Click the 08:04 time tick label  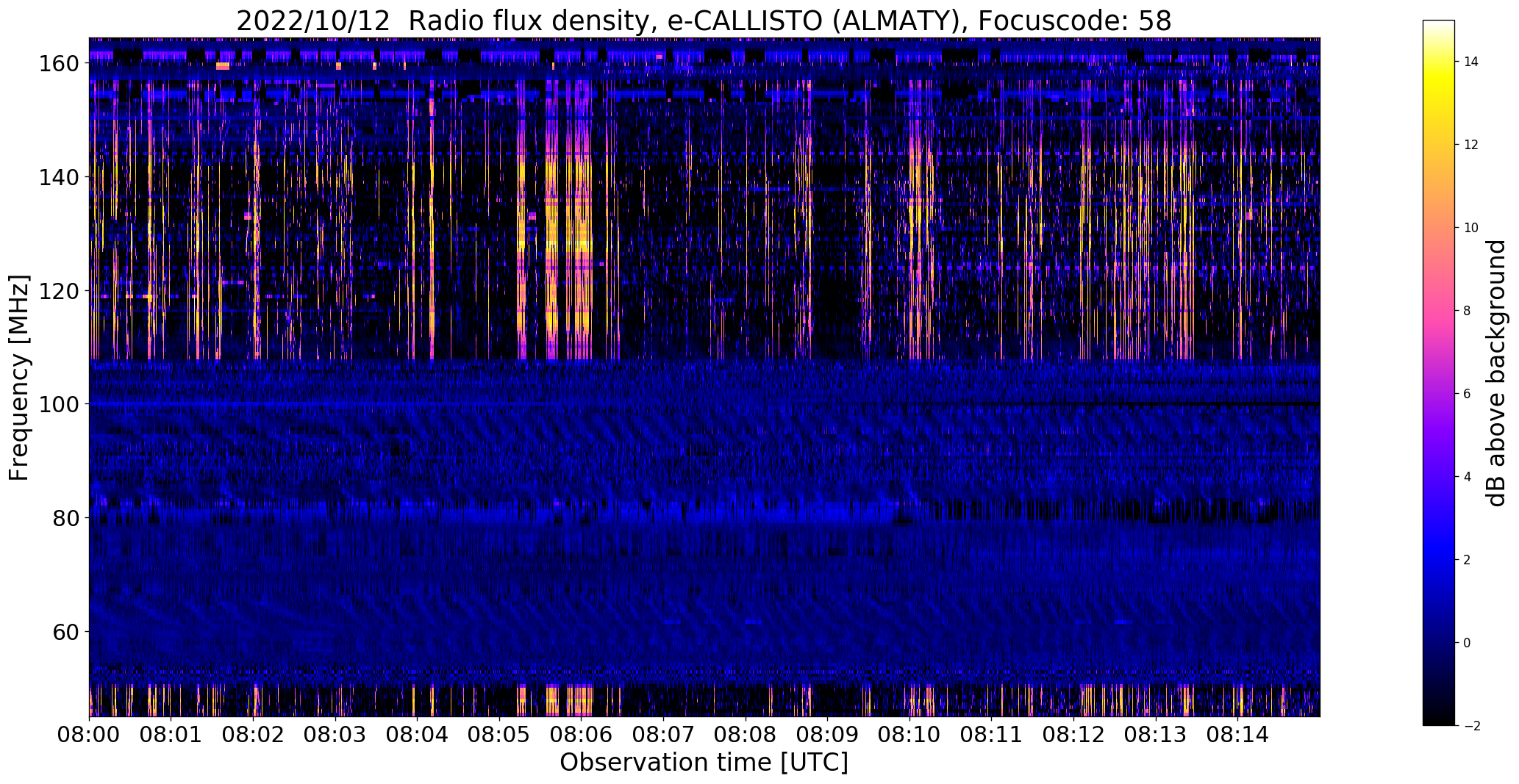418,734
